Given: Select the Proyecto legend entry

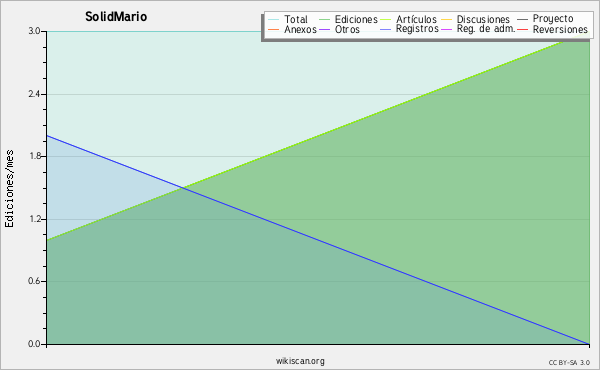Looking at the screenshot, I should click(x=545, y=18).
